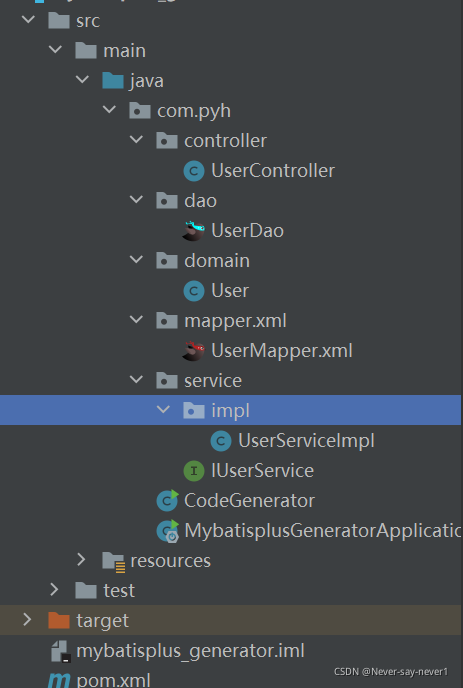This screenshot has width=463, height=688.
Task: Click the orange target folder icon
Action: [x=59, y=621]
